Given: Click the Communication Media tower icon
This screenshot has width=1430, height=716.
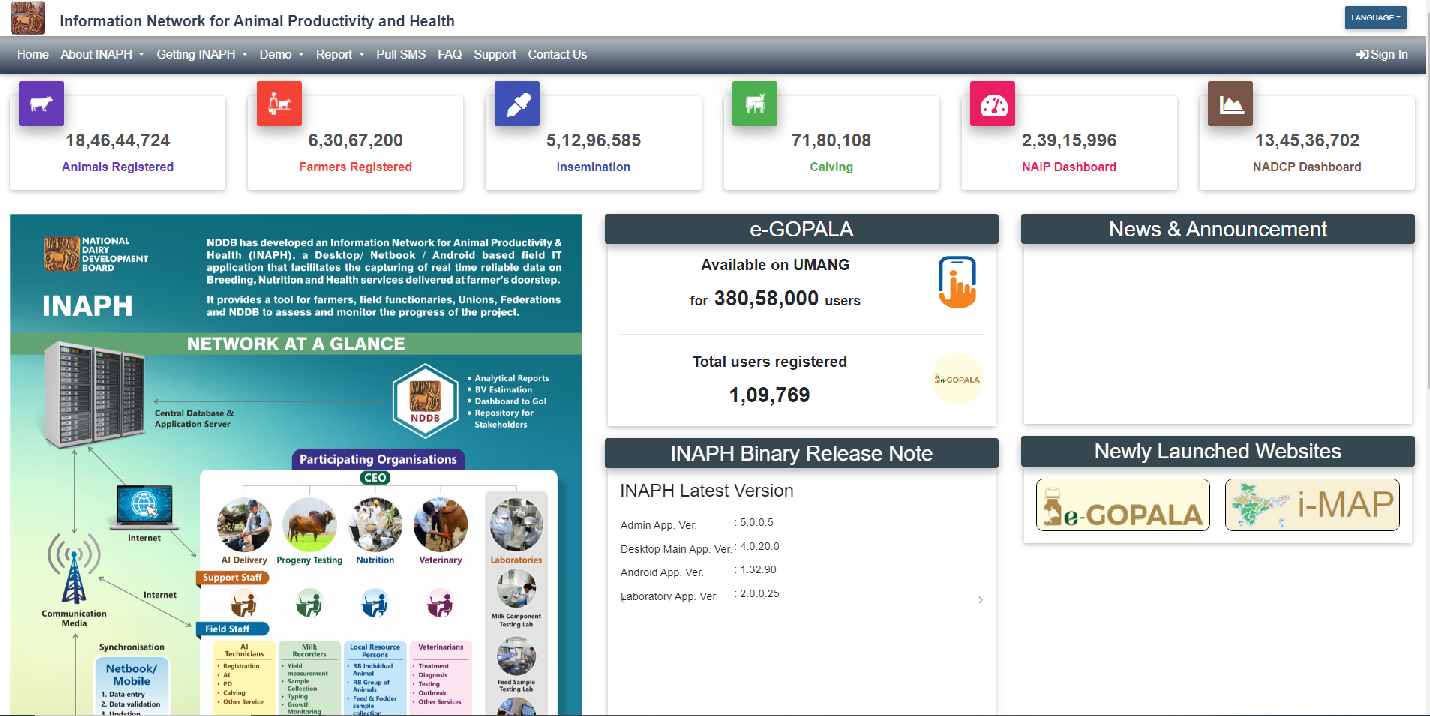Looking at the screenshot, I should (x=74, y=568).
